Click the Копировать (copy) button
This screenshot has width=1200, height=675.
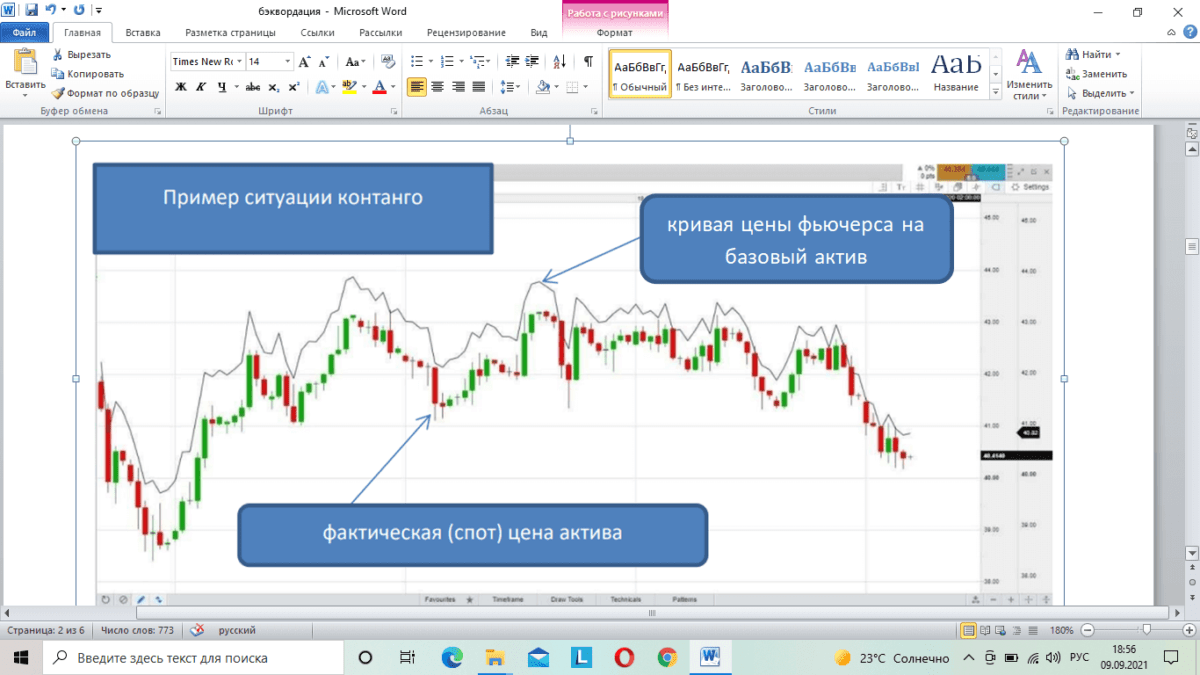pos(88,74)
